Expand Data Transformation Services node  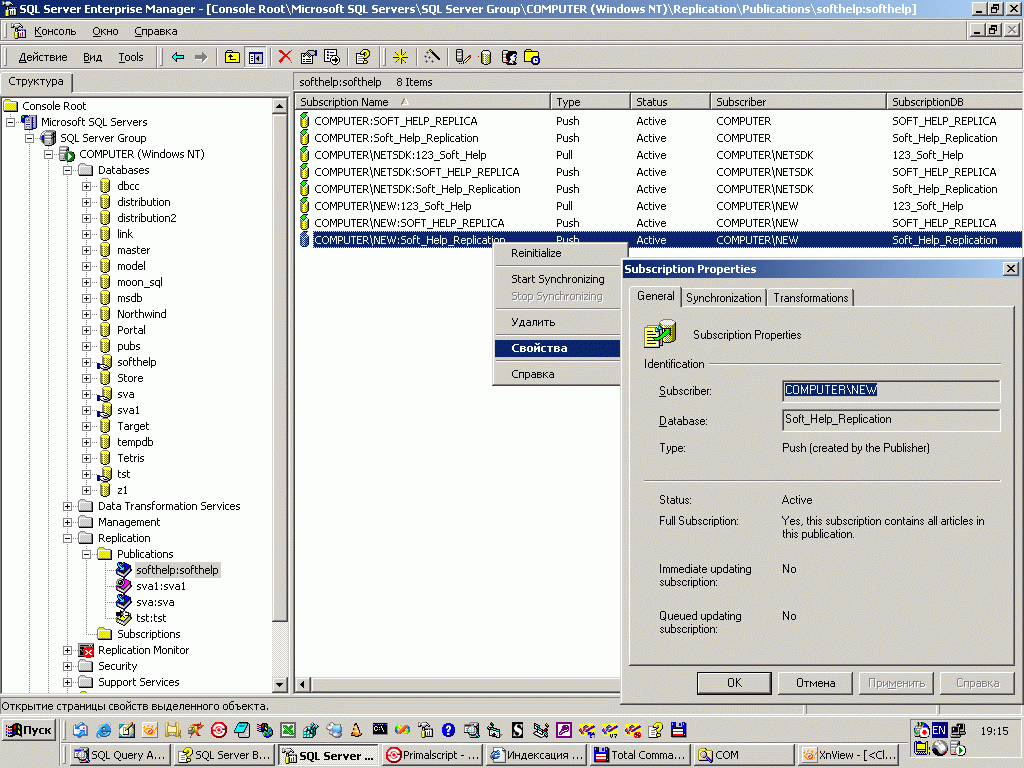pos(67,506)
